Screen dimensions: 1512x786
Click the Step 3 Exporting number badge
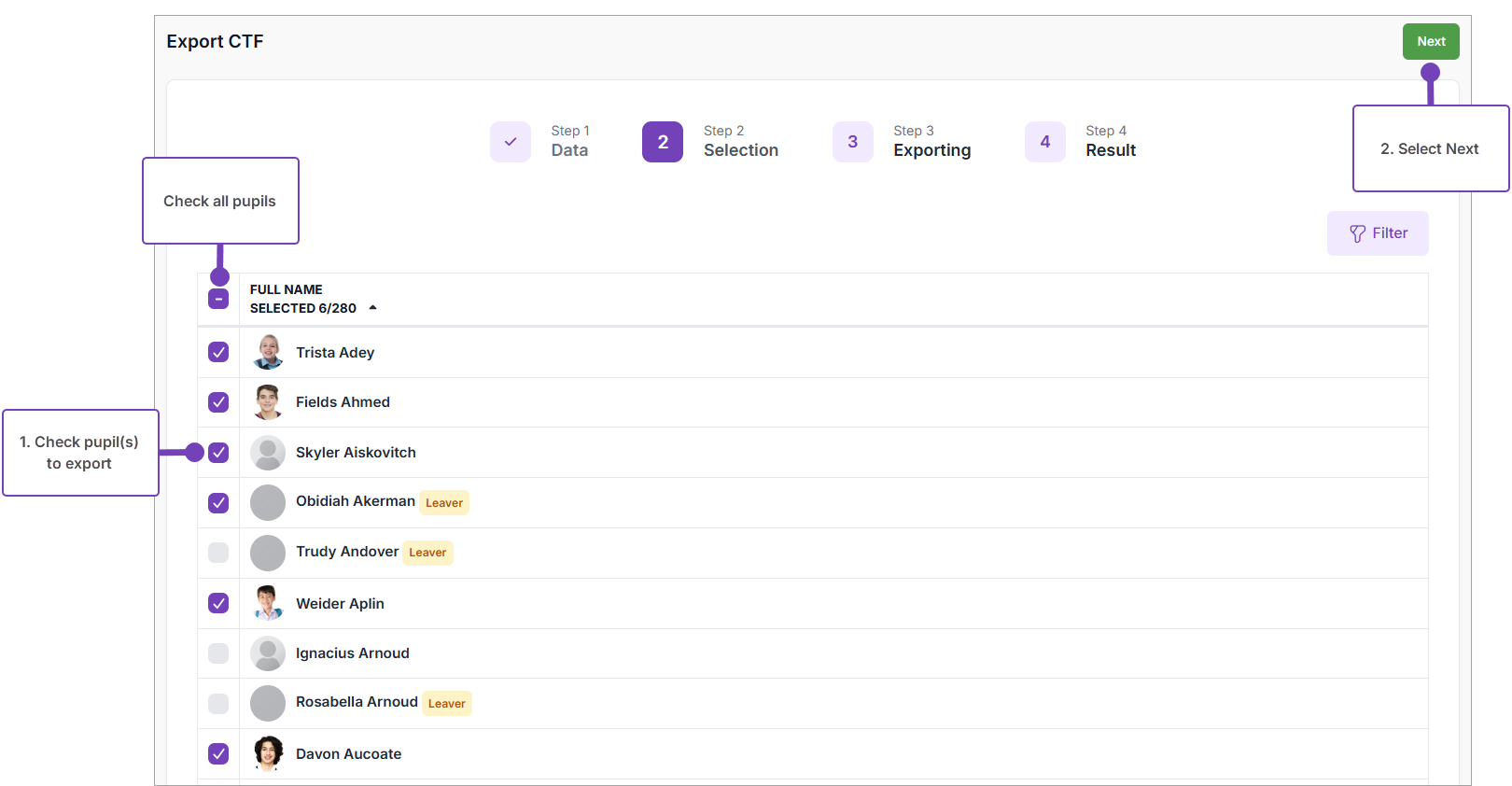[x=852, y=142]
